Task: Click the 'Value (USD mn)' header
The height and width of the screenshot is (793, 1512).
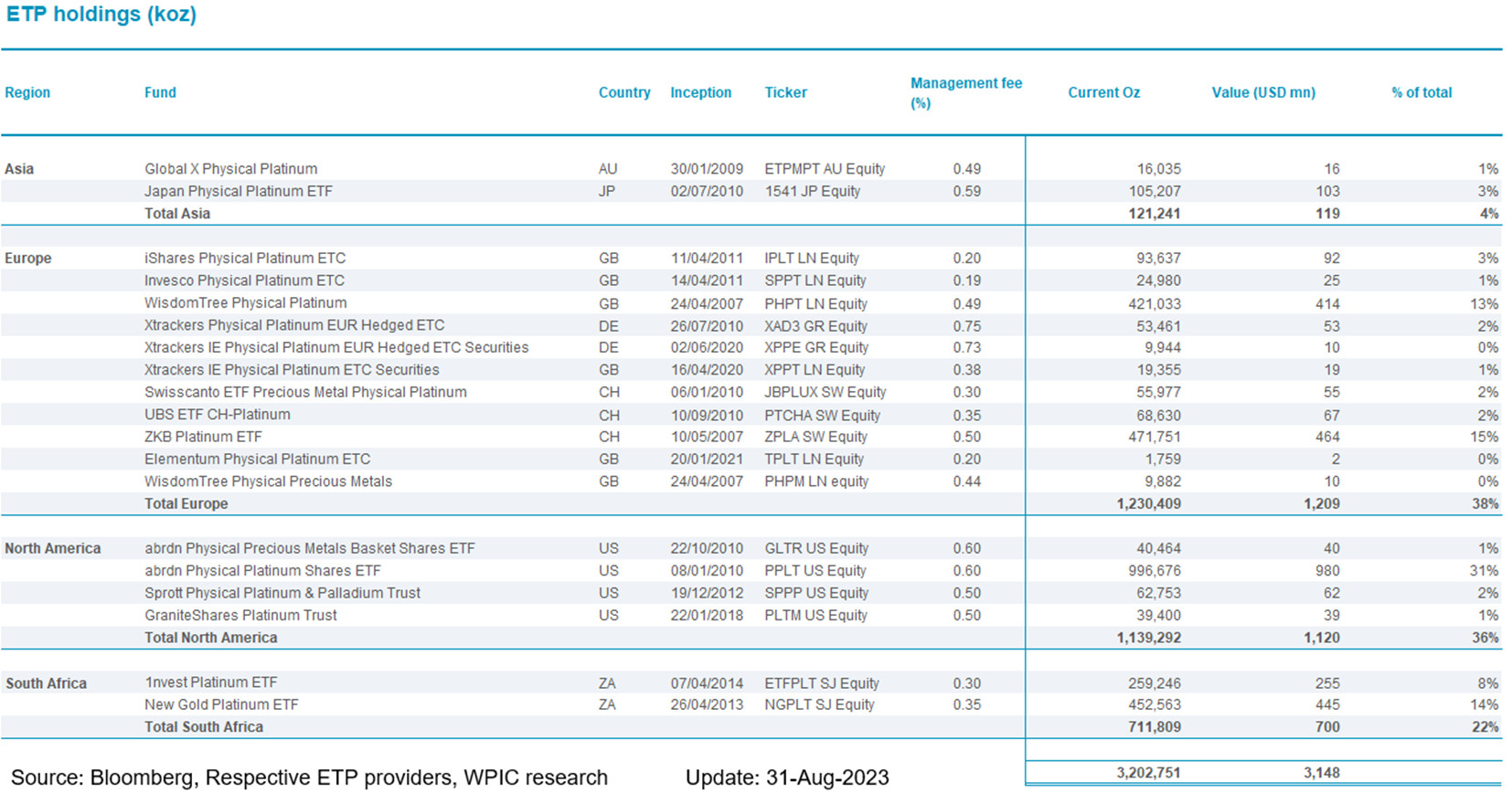Action: (x=1263, y=92)
